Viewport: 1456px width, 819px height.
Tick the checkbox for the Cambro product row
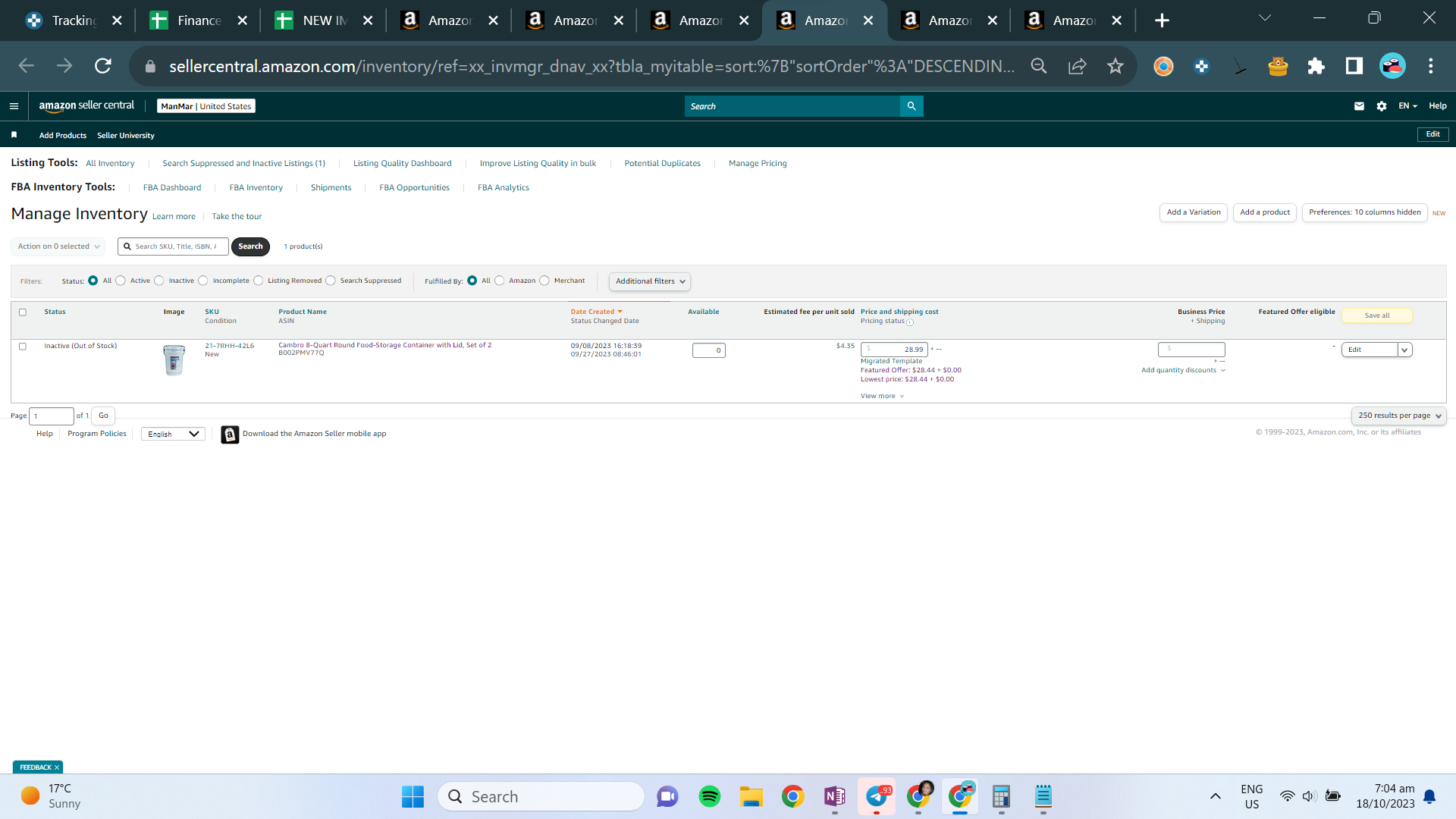pyautogui.click(x=23, y=347)
